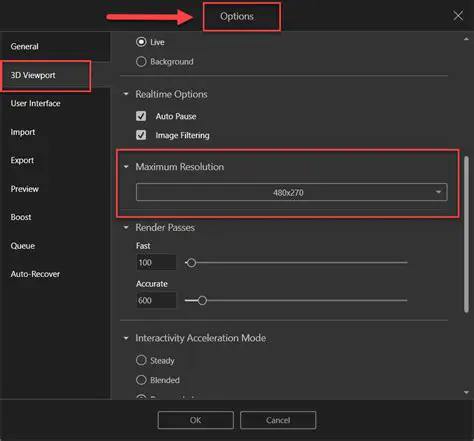Select the Steady acceleration mode
The image size is (474, 441).
pyautogui.click(x=141, y=360)
